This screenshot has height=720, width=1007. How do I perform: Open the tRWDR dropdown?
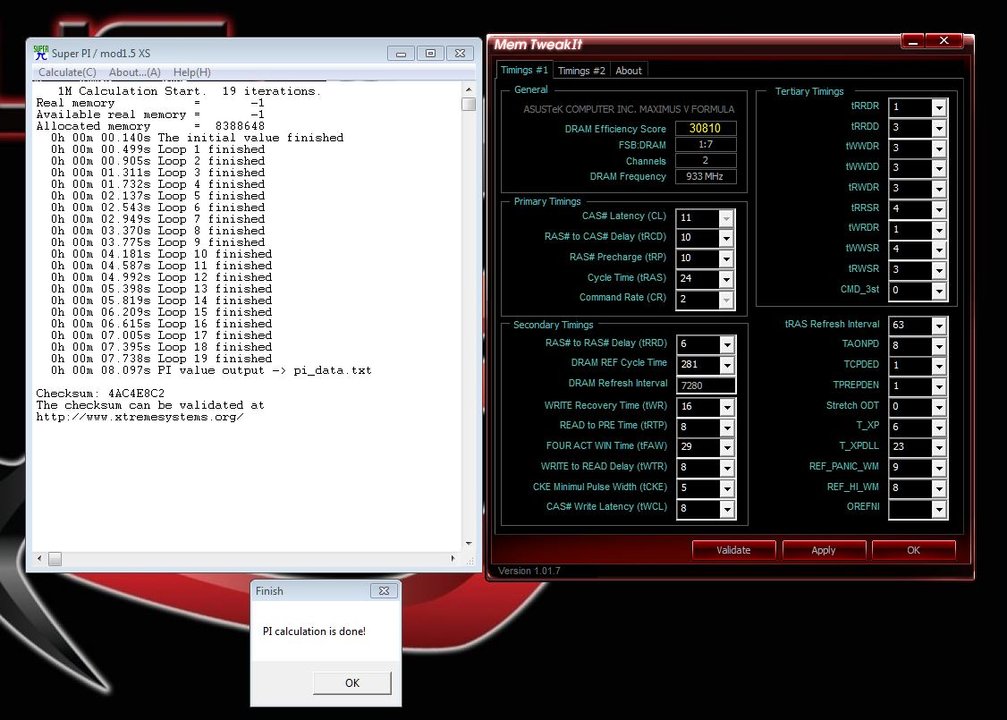(x=939, y=189)
